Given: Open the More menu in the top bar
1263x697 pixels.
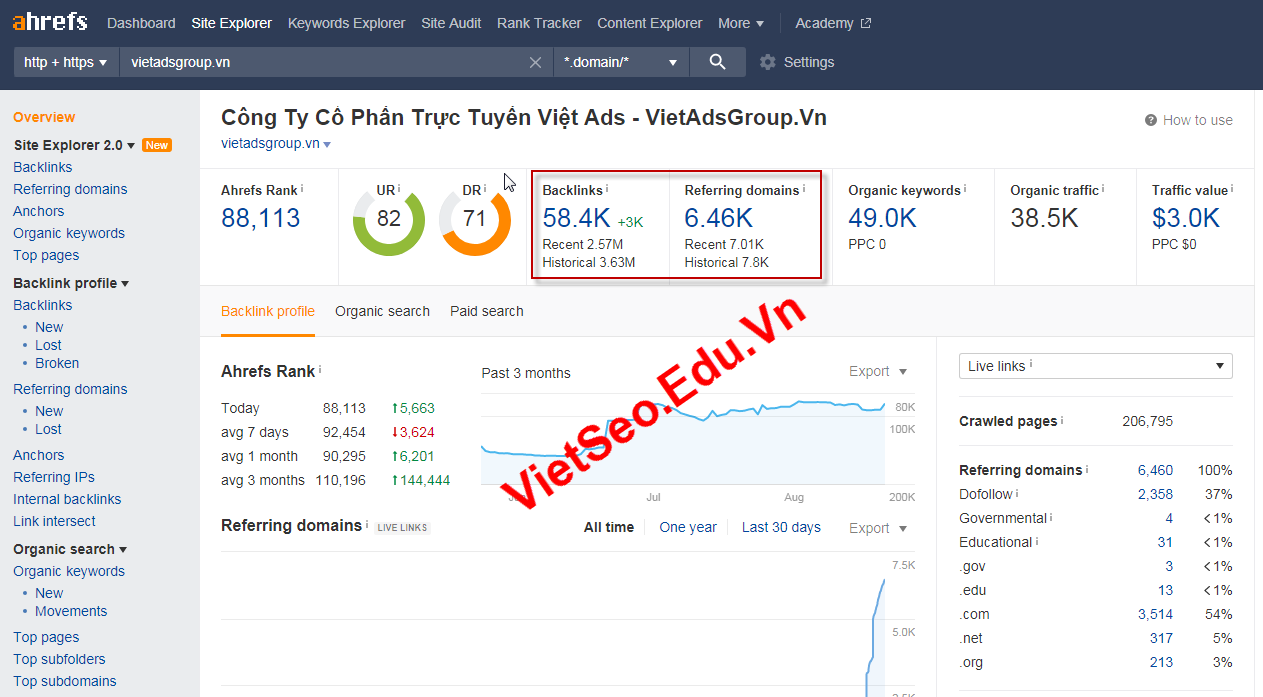Looking at the screenshot, I should (x=739, y=22).
